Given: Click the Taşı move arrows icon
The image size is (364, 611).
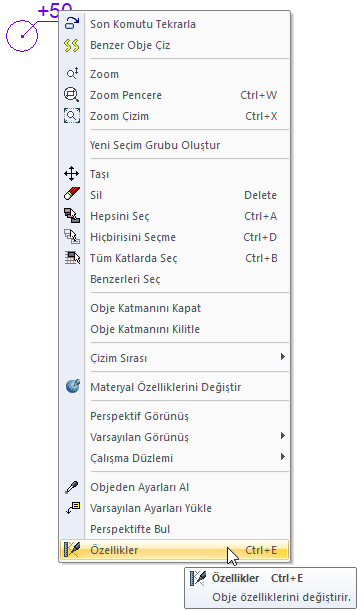Looking at the screenshot, I should [72, 174].
